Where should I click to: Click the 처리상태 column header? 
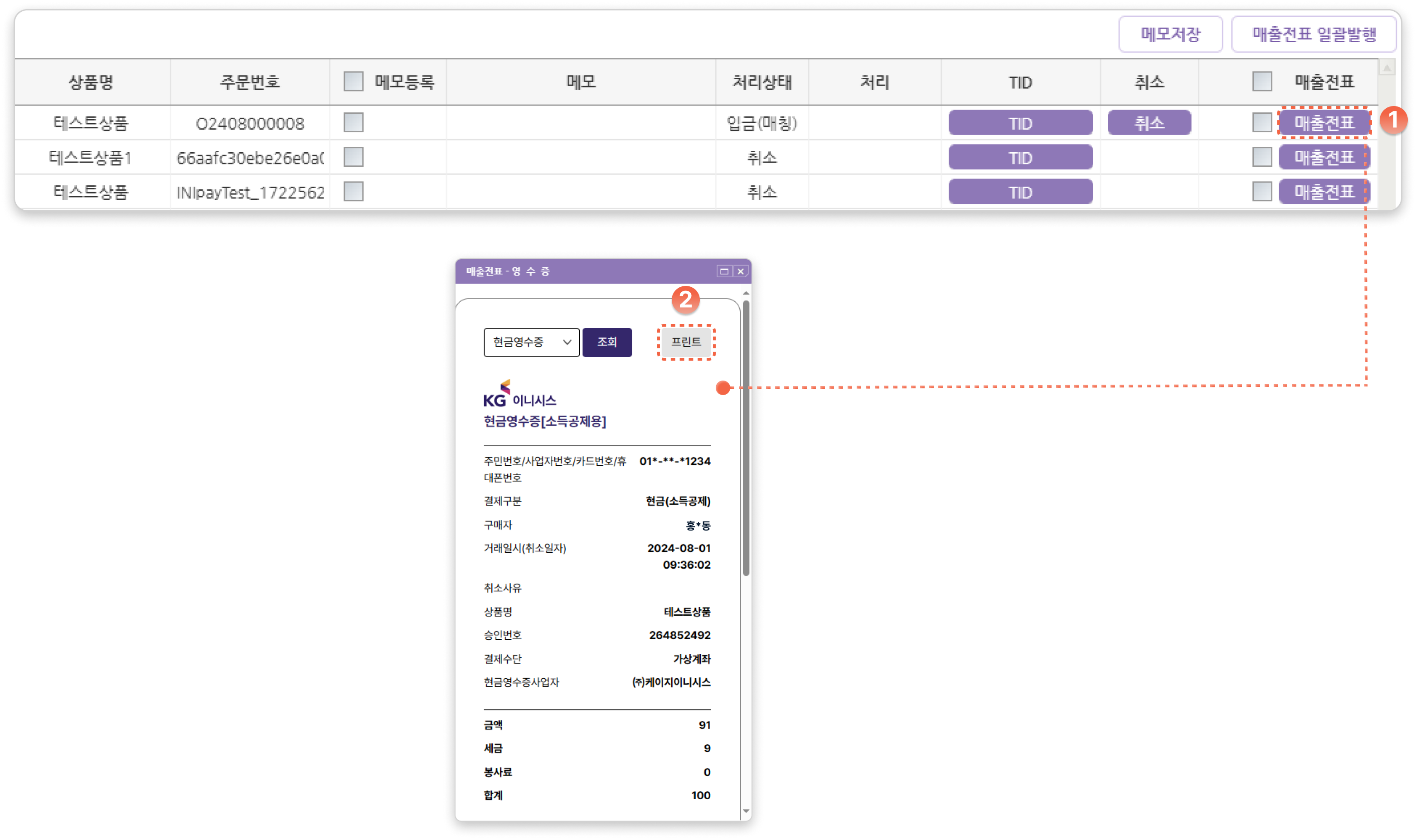pyautogui.click(x=761, y=82)
